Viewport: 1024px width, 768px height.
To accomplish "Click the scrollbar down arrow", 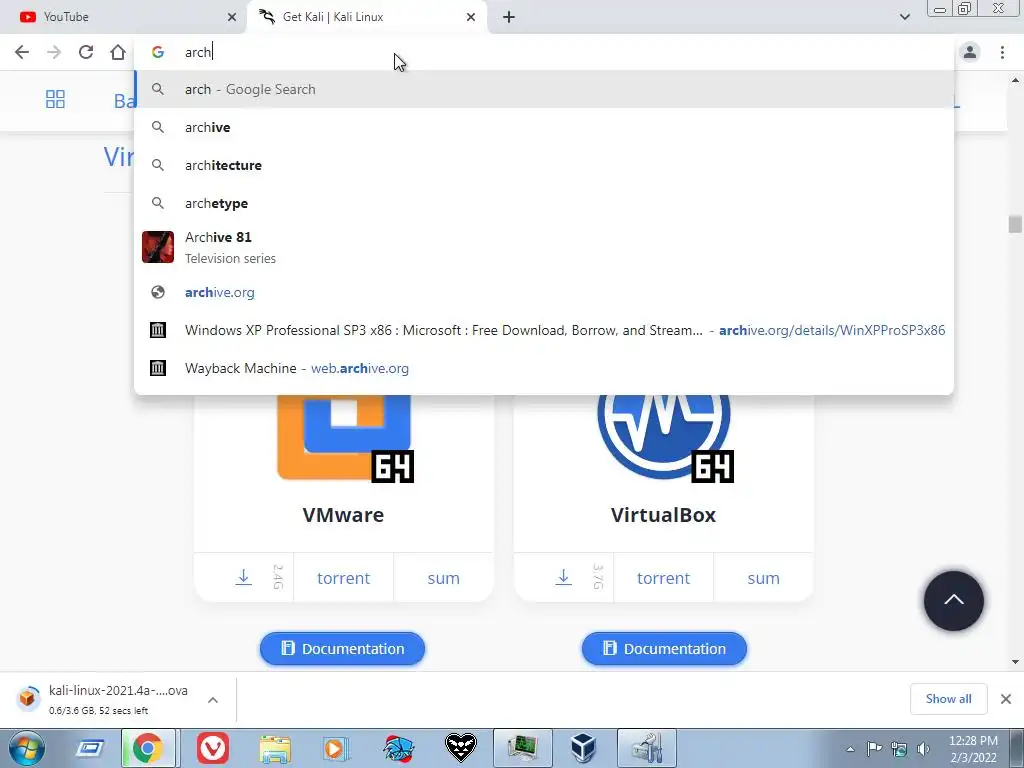I will 1015,662.
